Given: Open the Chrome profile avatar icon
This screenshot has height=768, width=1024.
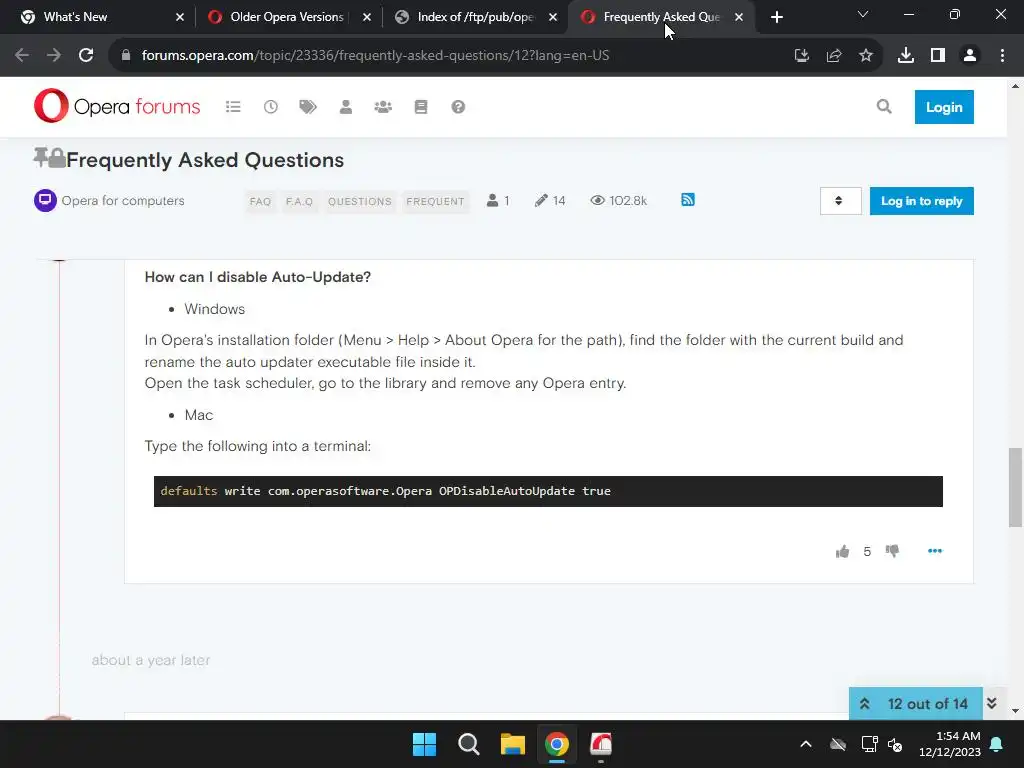Looking at the screenshot, I should [970, 56].
